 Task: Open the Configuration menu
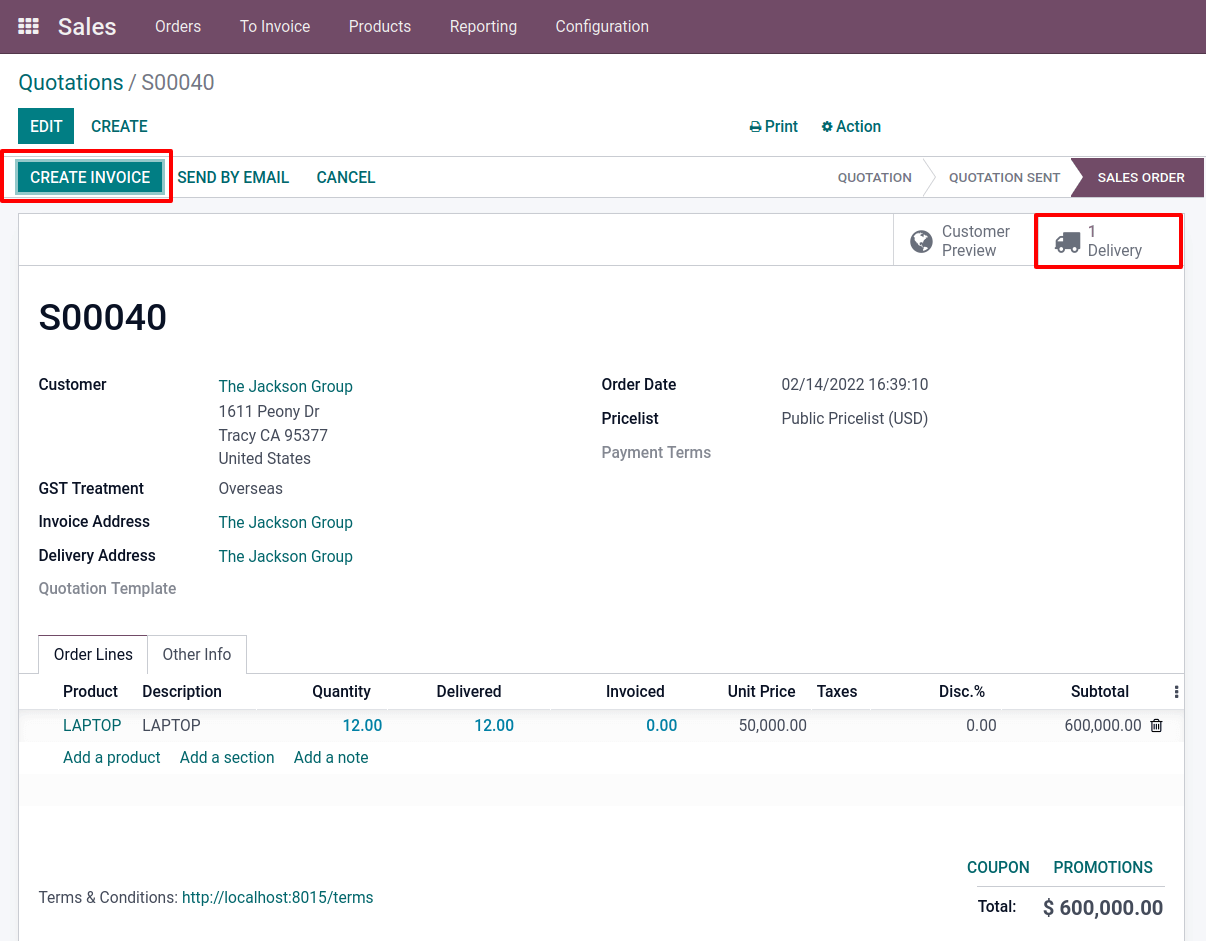click(x=602, y=27)
